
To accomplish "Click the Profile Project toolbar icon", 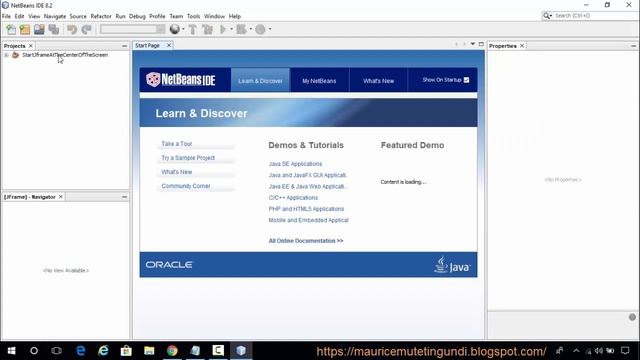I will (260, 29).
